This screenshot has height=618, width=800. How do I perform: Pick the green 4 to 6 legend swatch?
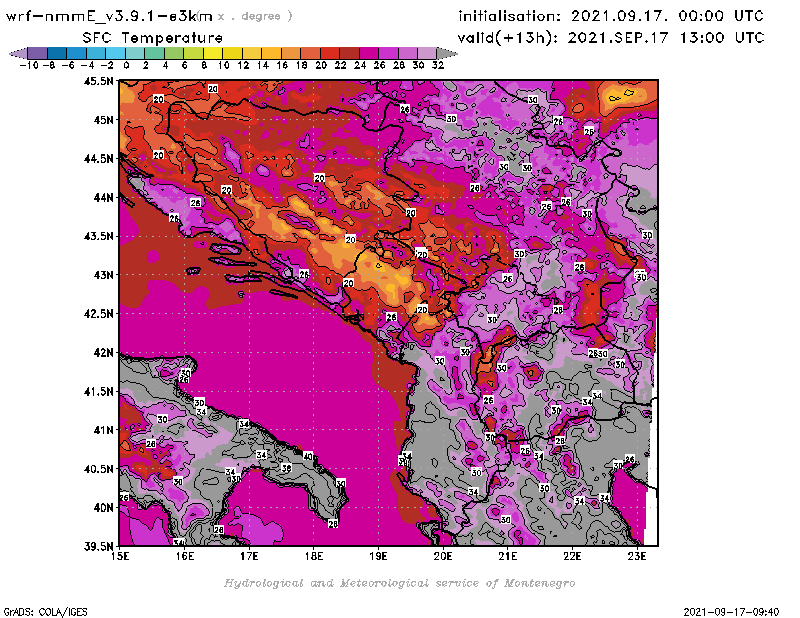pyautogui.click(x=174, y=53)
